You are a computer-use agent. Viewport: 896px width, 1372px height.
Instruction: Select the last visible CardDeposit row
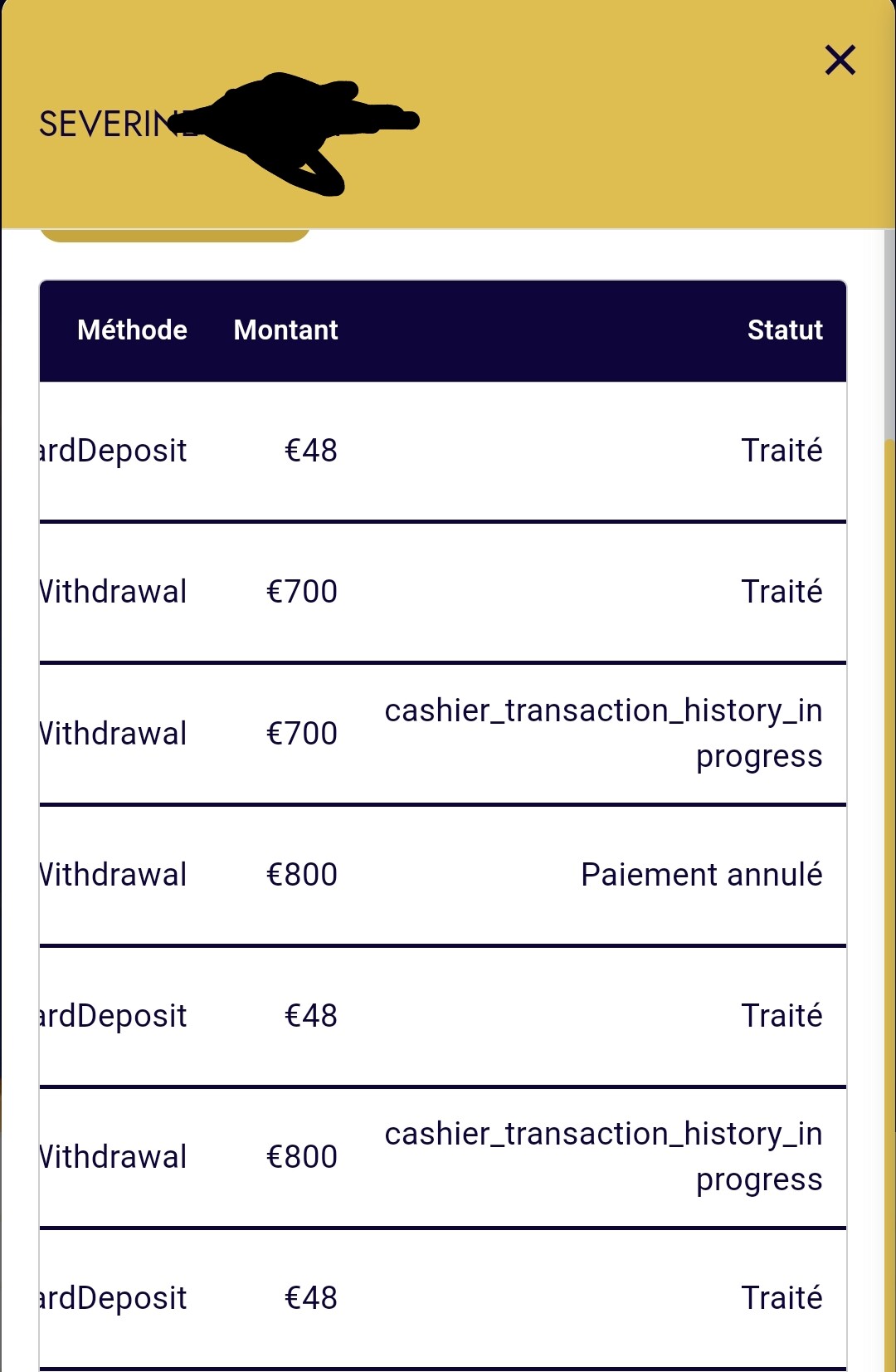tap(443, 1298)
